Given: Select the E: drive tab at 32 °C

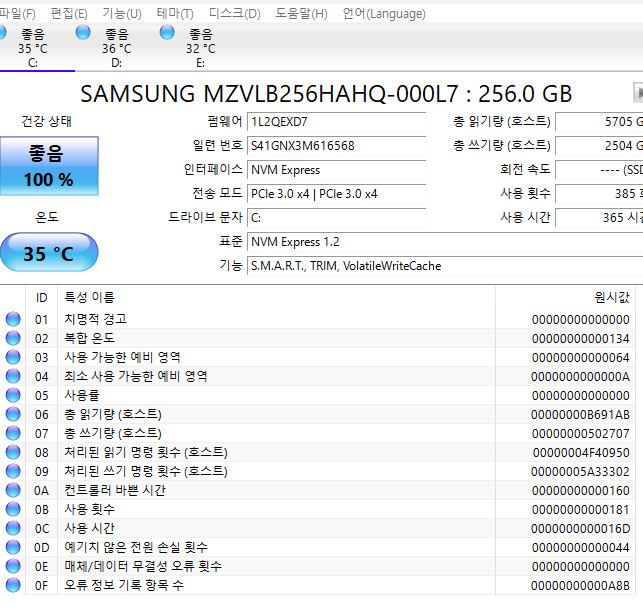Looking at the screenshot, I should click(201, 48).
